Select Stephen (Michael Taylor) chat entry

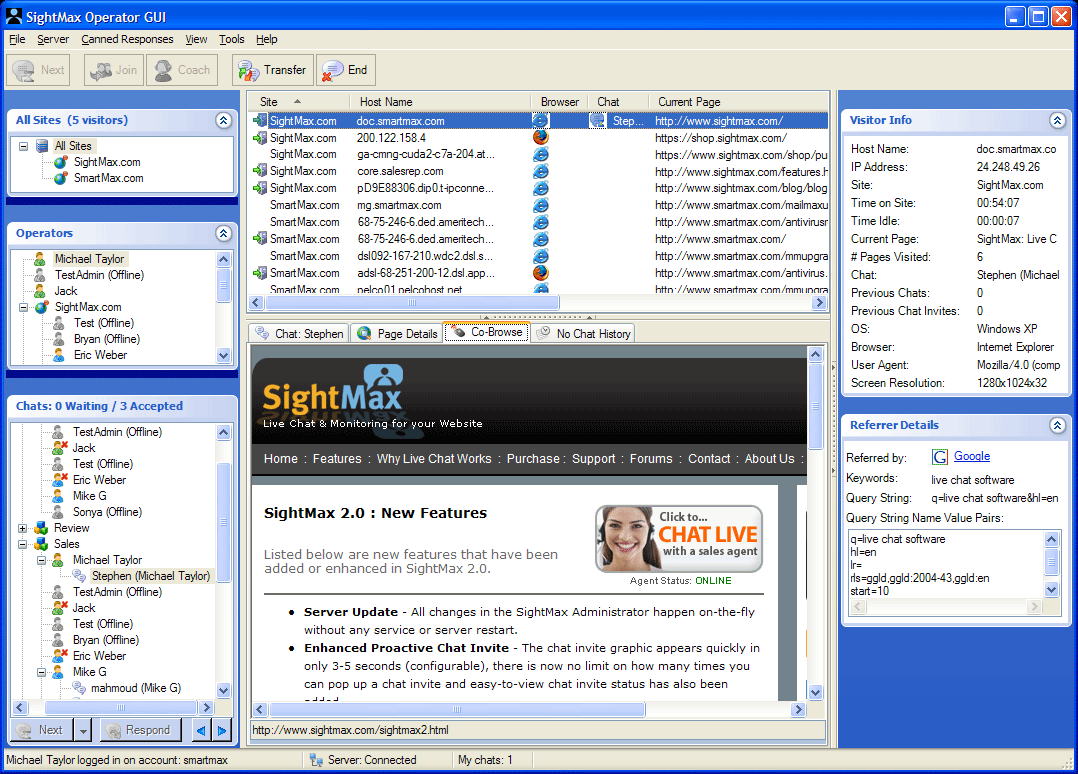click(151, 576)
